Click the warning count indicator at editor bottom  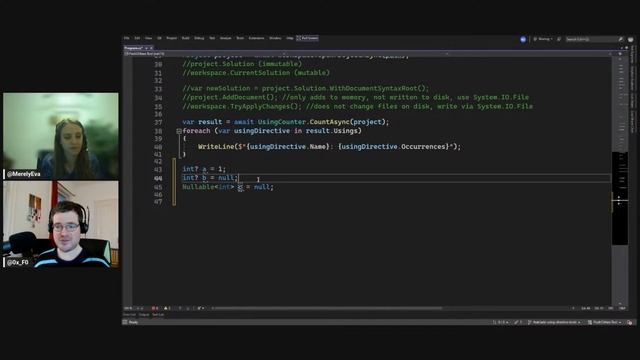tap(167, 308)
